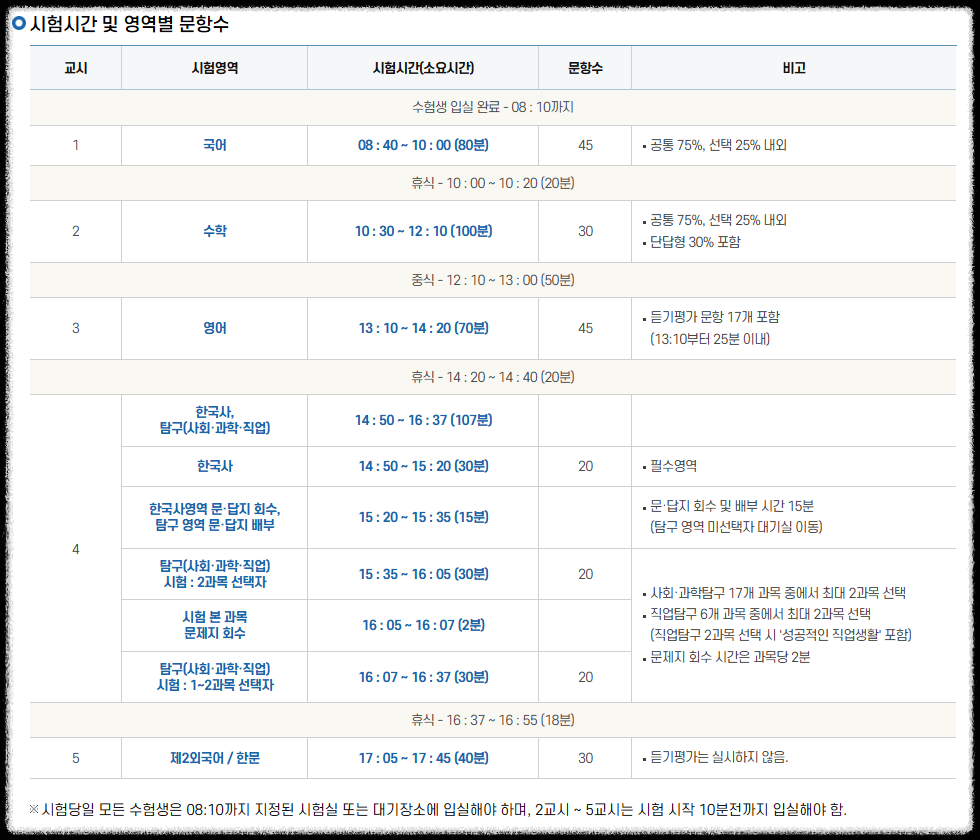Click the period number '4' cell
This screenshot has width=980, height=840.
coord(76,549)
